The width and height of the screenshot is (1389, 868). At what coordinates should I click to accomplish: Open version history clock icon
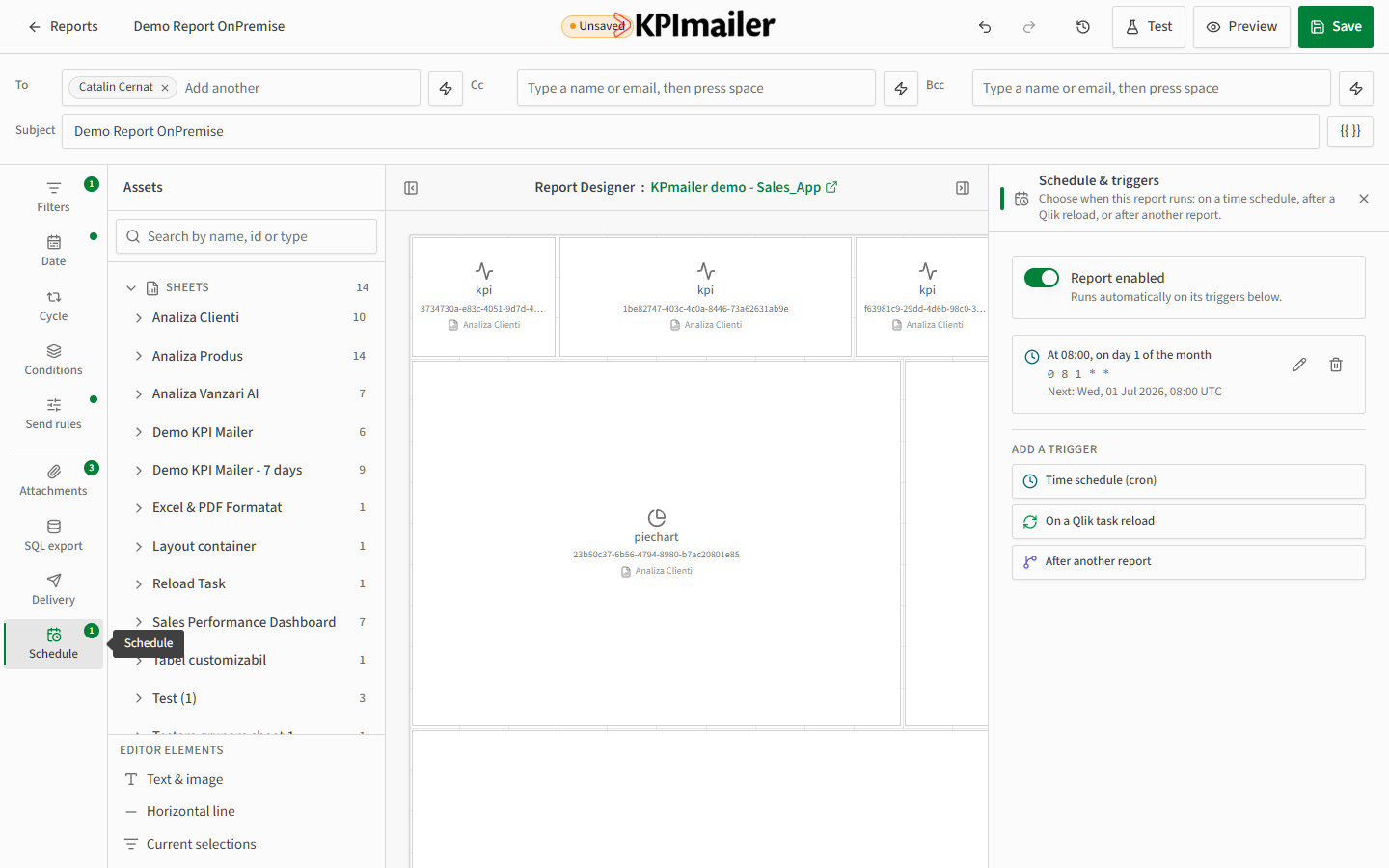click(x=1083, y=27)
